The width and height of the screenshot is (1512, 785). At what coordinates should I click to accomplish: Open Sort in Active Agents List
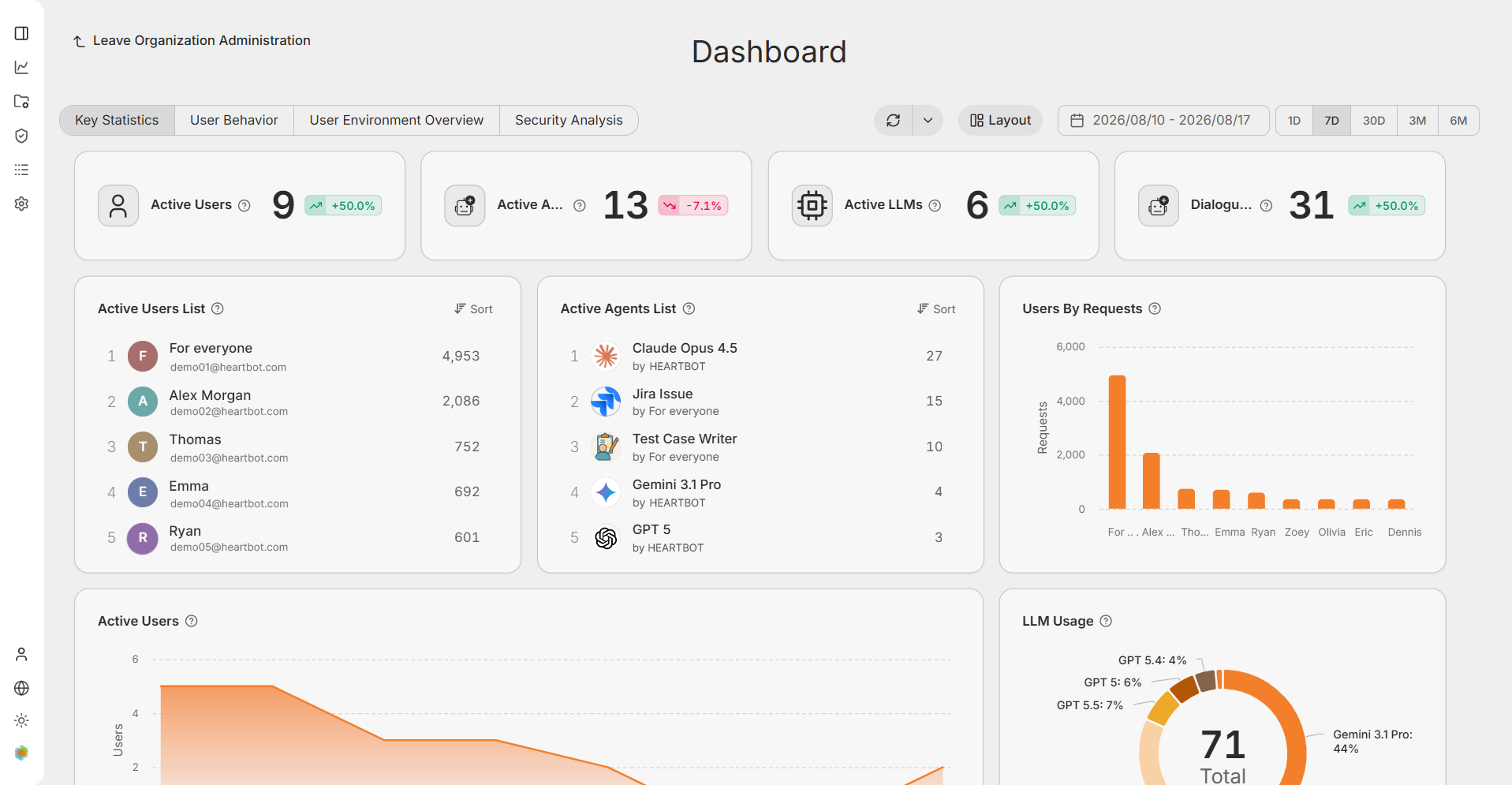point(936,309)
